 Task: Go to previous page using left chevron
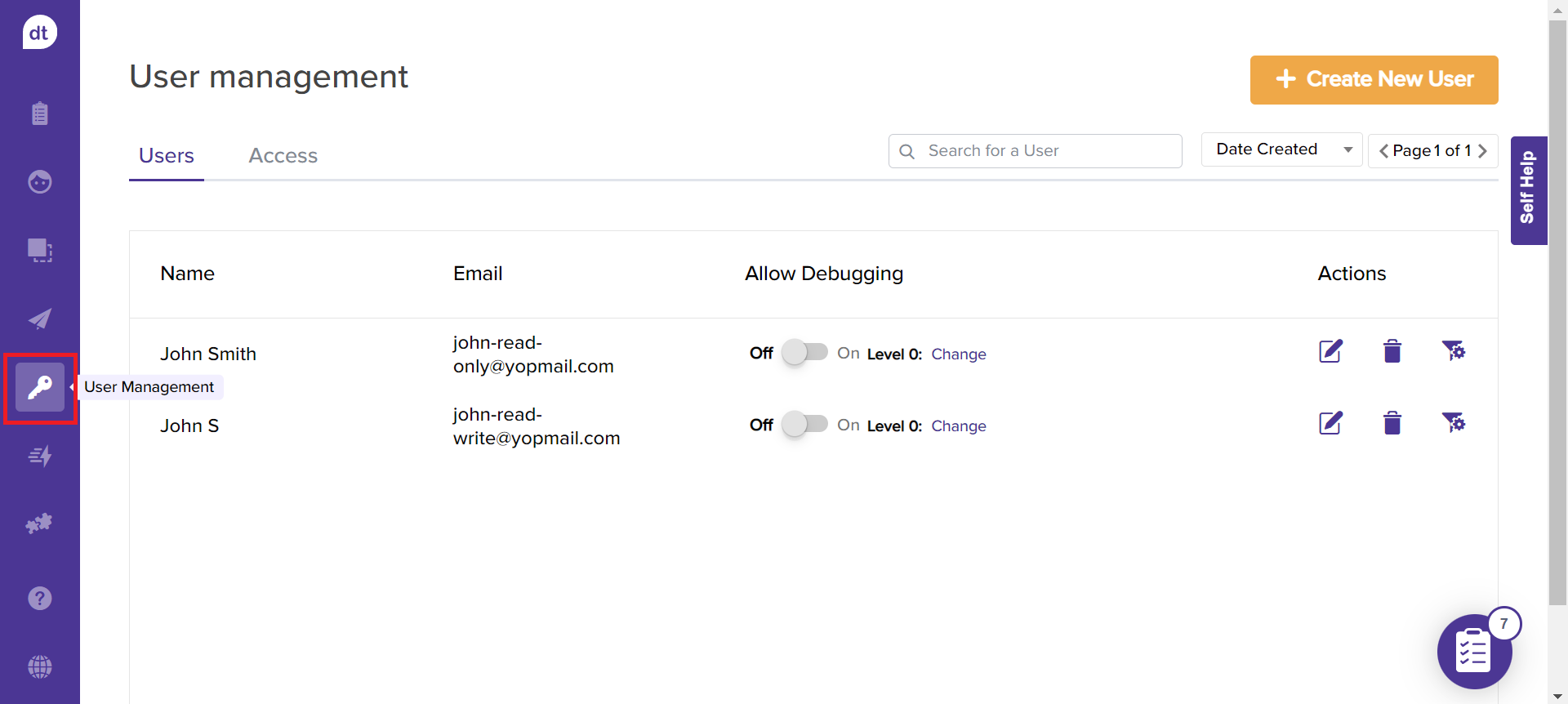1383,151
